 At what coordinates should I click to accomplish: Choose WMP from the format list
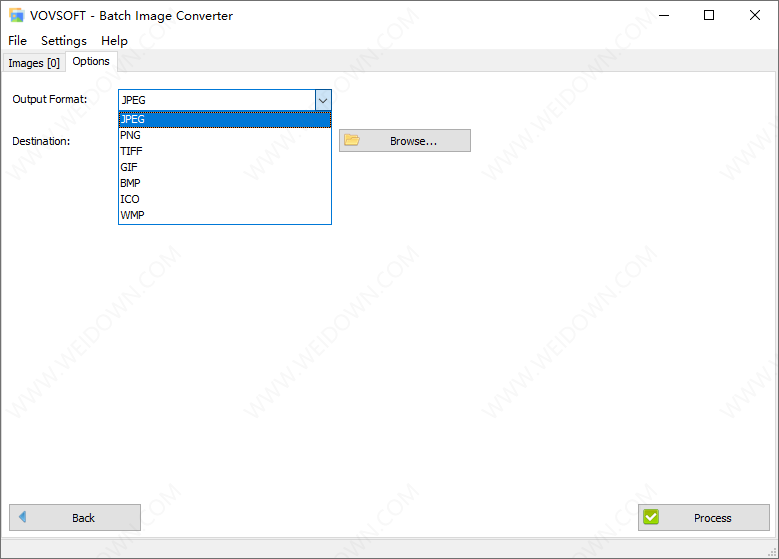[225, 215]
